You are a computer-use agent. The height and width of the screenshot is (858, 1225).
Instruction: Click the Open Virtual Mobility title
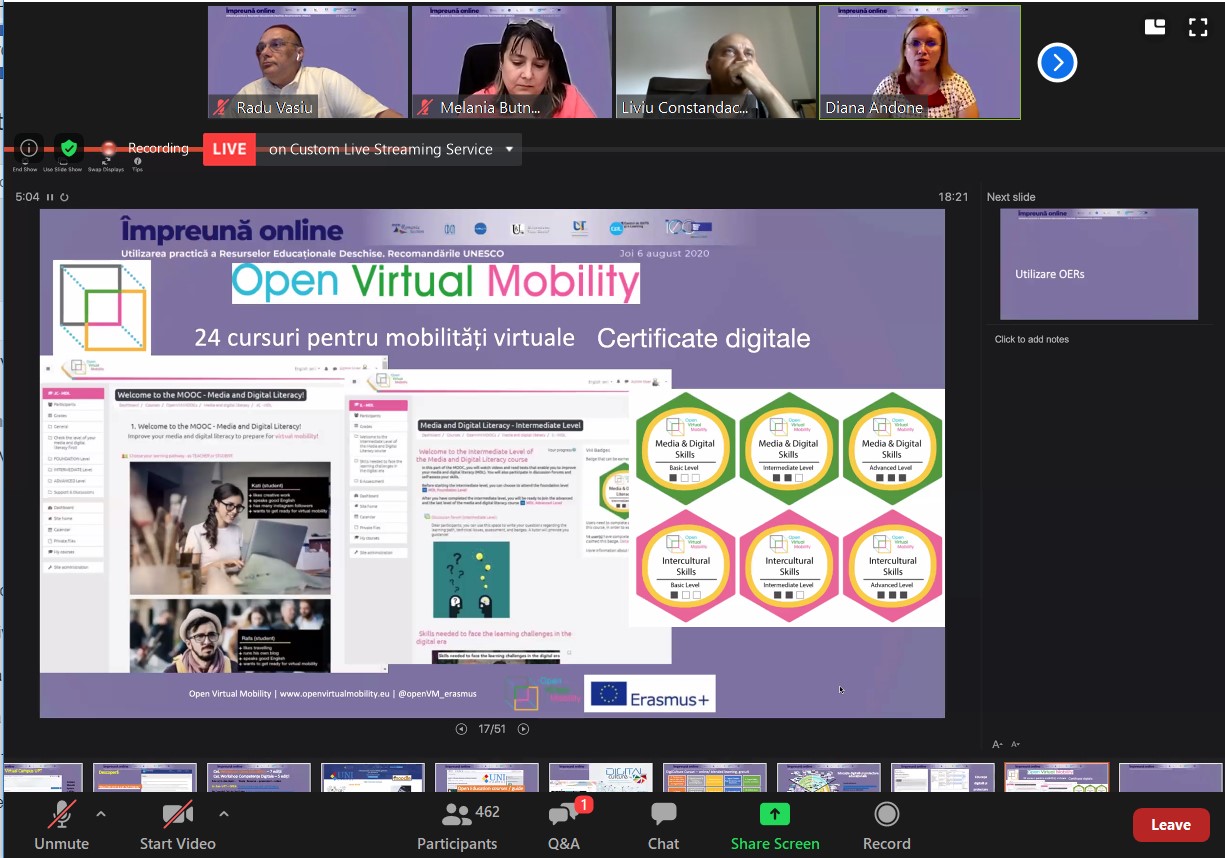coord(436,283)
